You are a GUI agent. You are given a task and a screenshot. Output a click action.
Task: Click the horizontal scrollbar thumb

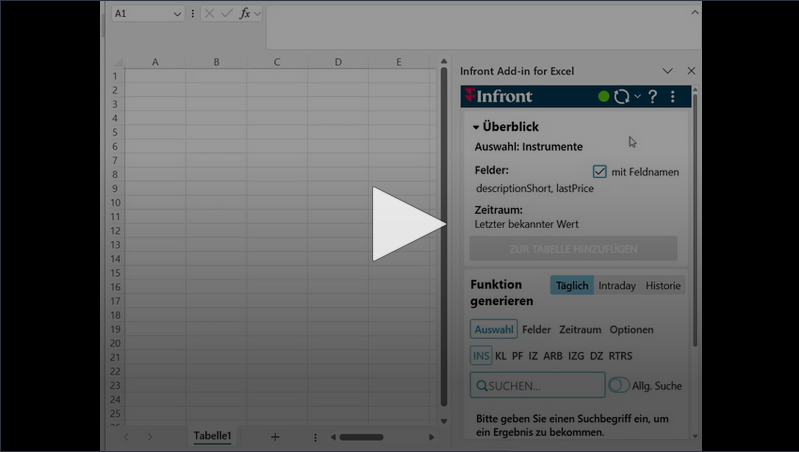pos(361,437)
